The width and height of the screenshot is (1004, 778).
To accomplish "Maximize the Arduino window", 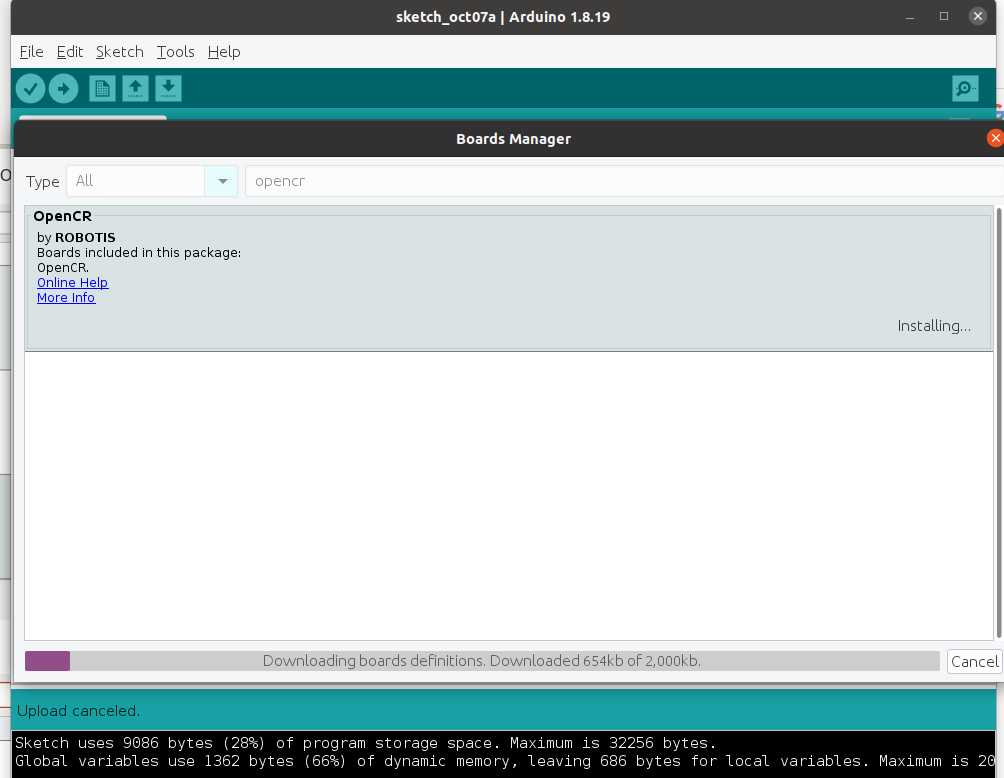I will 944,17.
